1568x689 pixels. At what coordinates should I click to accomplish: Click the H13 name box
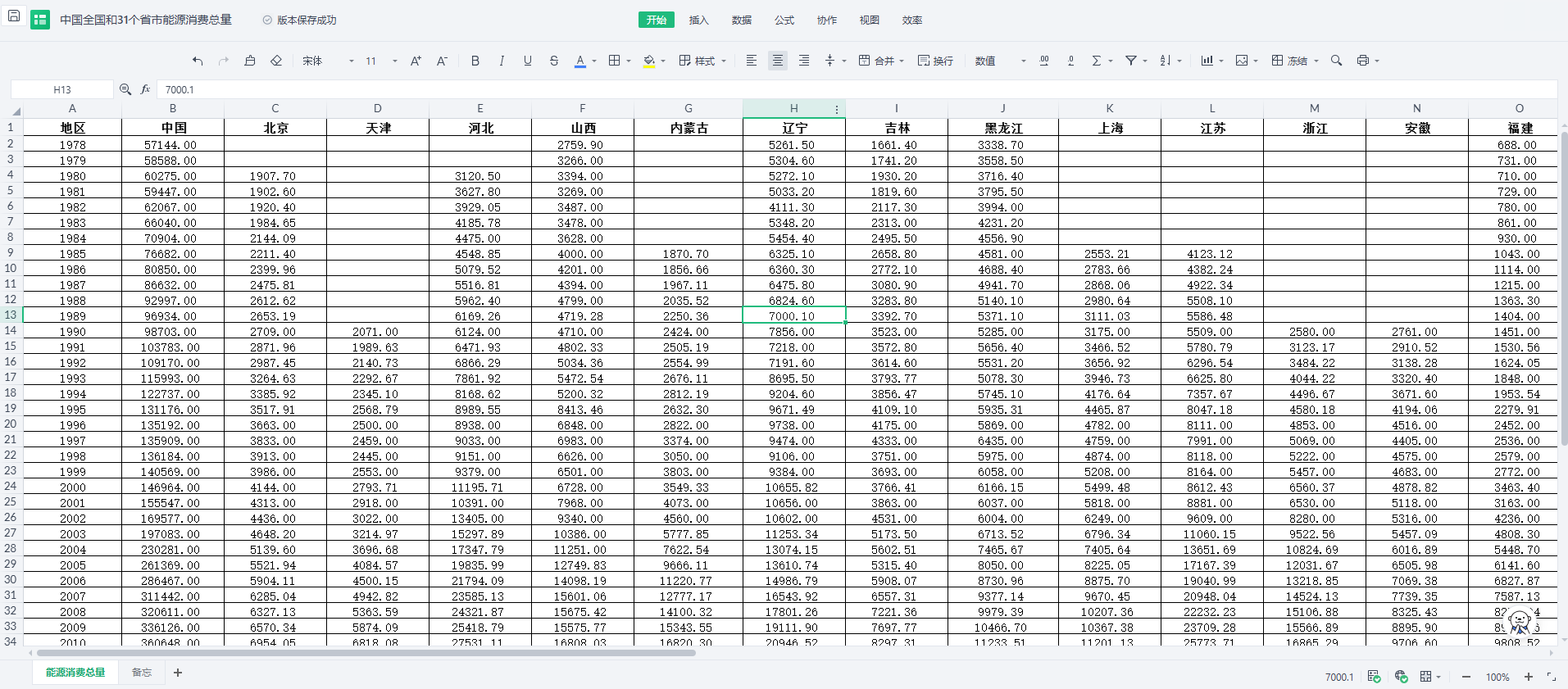[62, 89]
